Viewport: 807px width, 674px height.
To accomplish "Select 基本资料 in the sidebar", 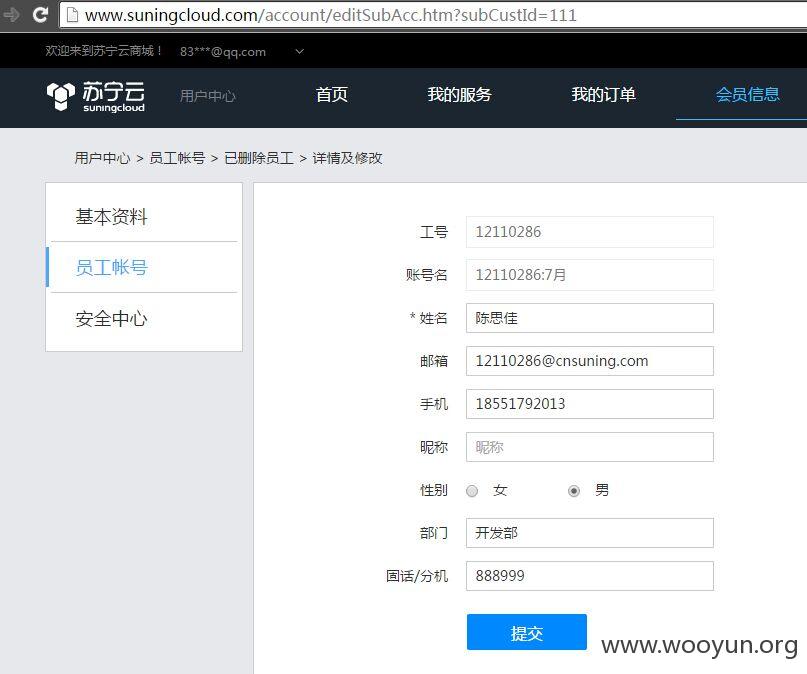I will coord(111,217).
